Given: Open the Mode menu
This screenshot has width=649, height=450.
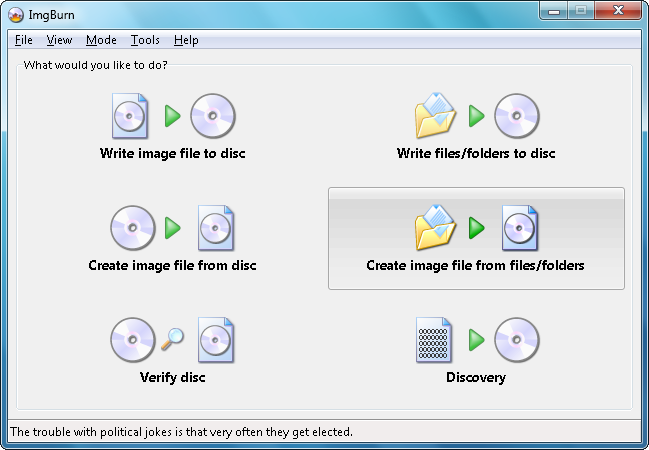Looking at the screenshot, I should 101,40.
